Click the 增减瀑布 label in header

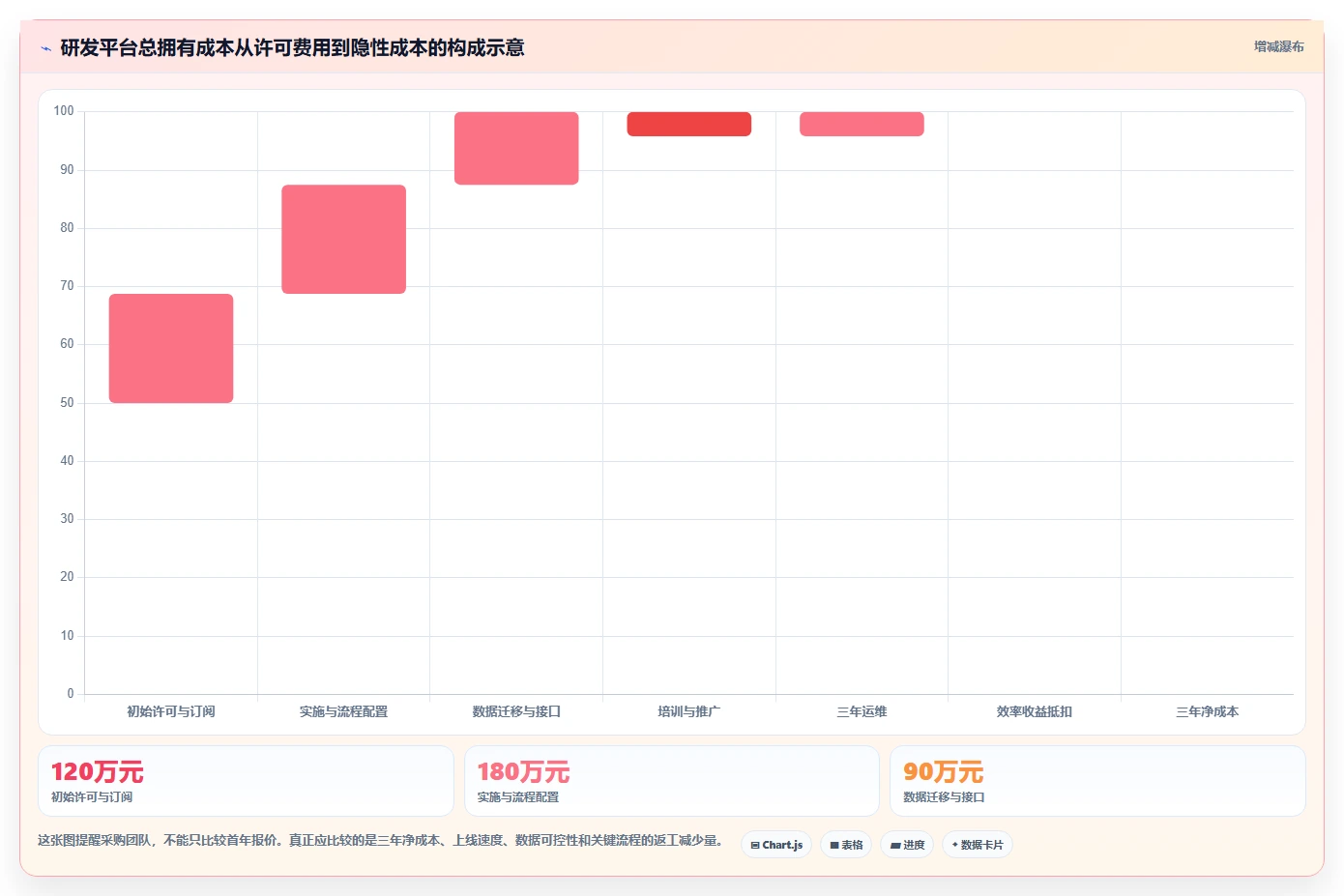click(1278, 46)
